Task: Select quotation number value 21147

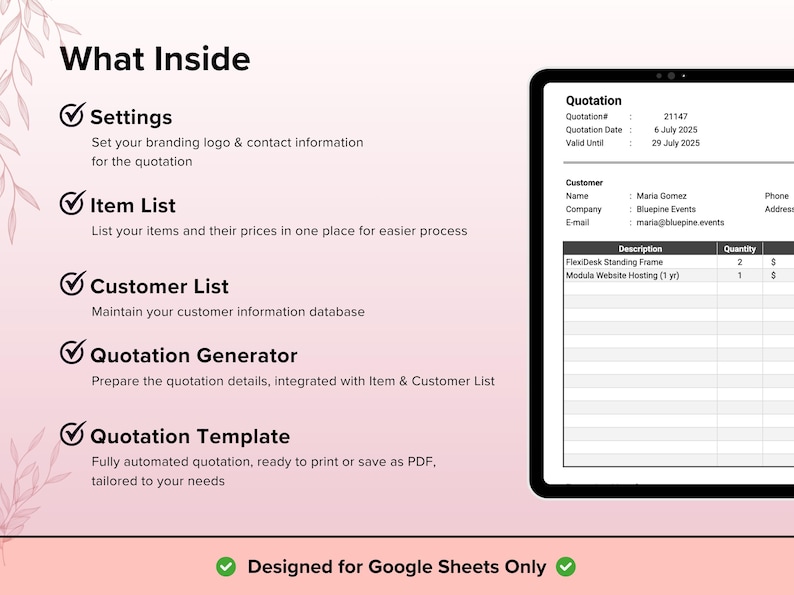Action: coord(676,116)
